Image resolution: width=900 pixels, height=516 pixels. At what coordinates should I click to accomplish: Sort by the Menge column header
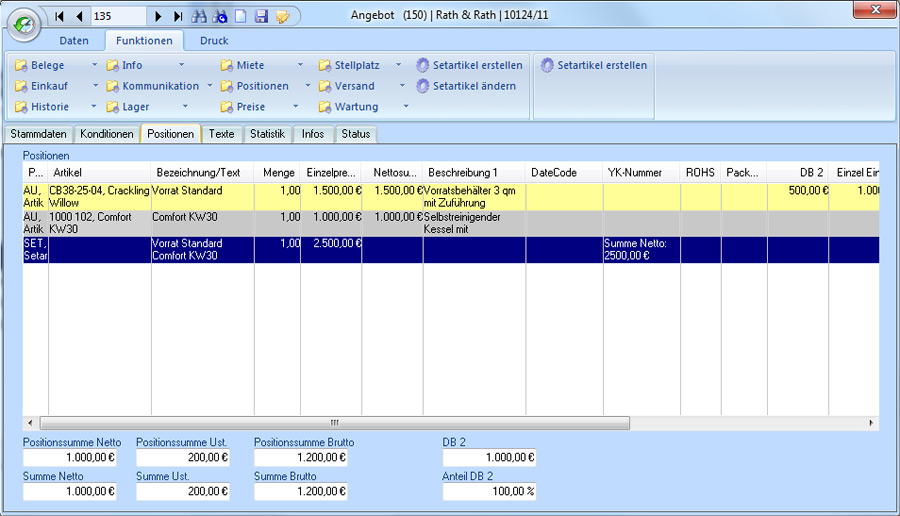[x=278, y=173]
